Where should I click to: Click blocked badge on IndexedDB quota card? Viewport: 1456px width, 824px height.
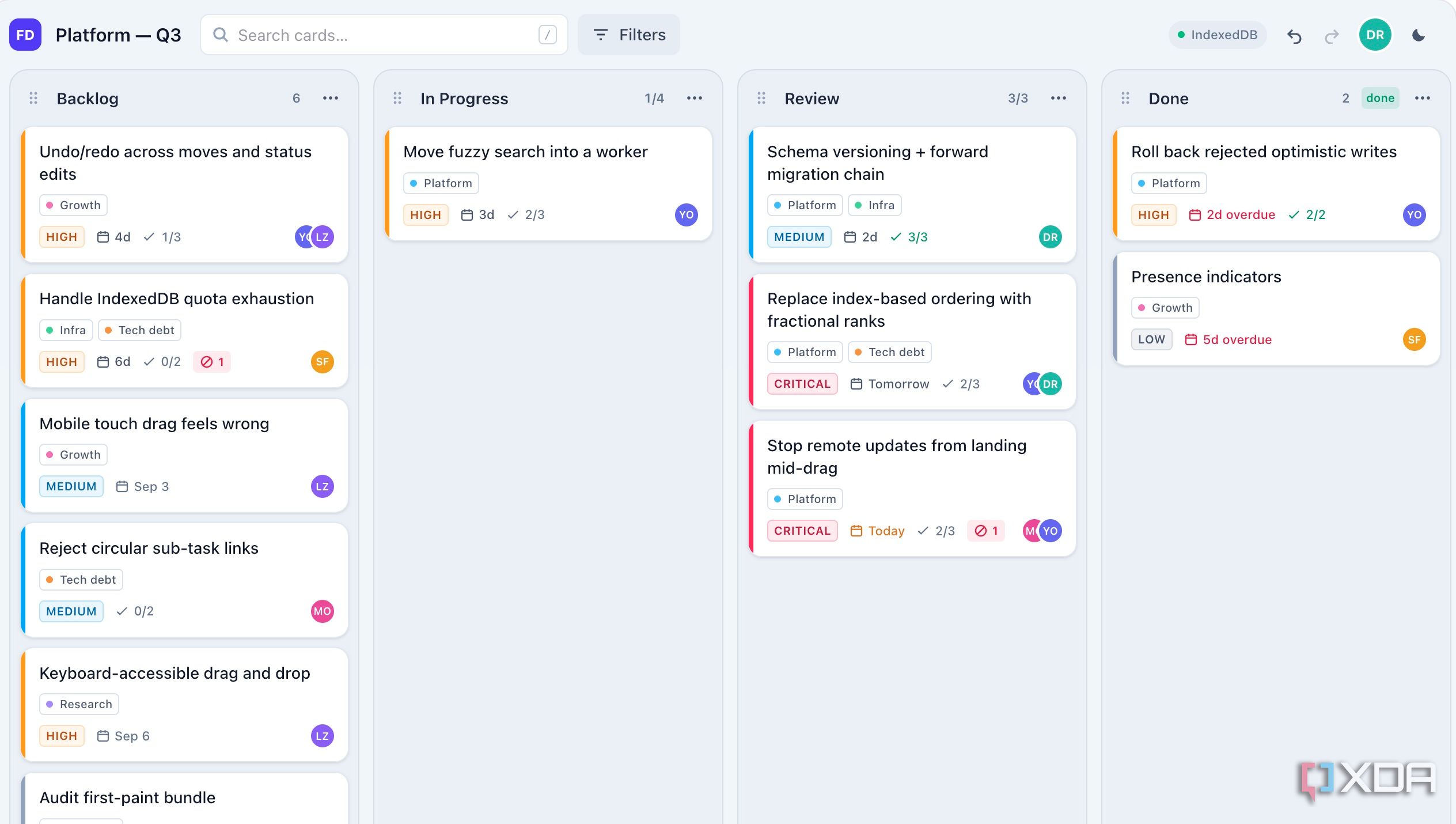pyautogui.click(x=212, y=362)
